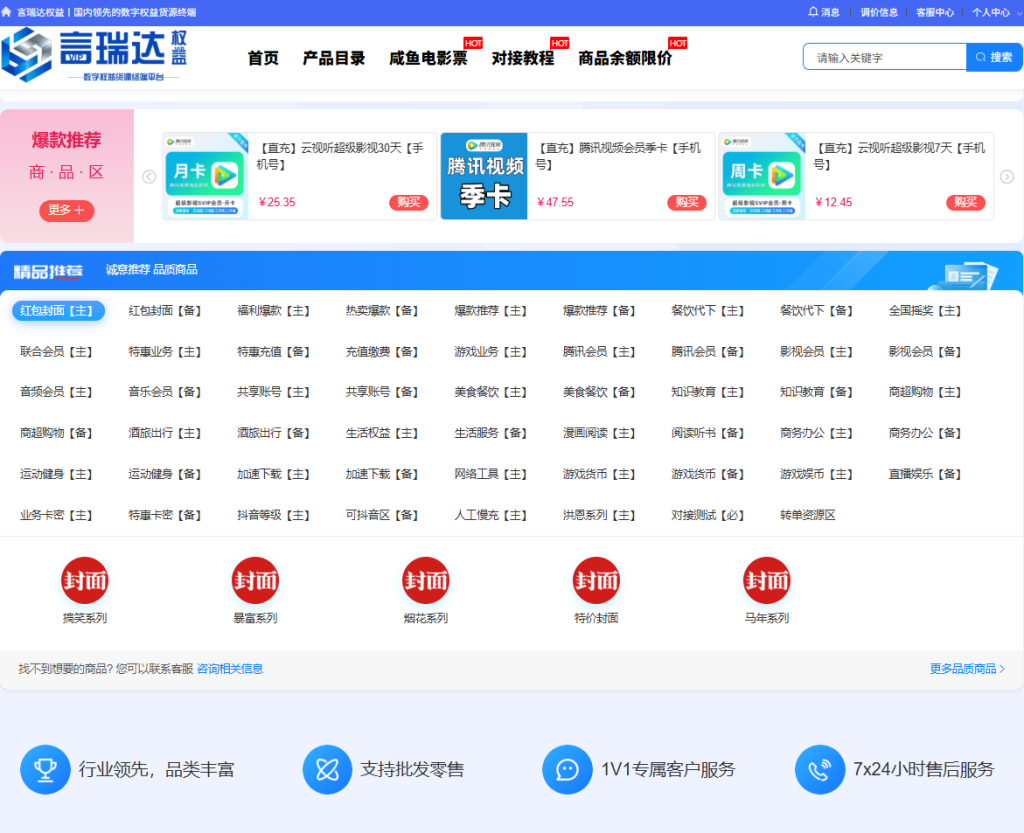The image size is (1024, 833).
Task: Open the 烟花系列 cover icon
Action: click(x=426, y=578)
